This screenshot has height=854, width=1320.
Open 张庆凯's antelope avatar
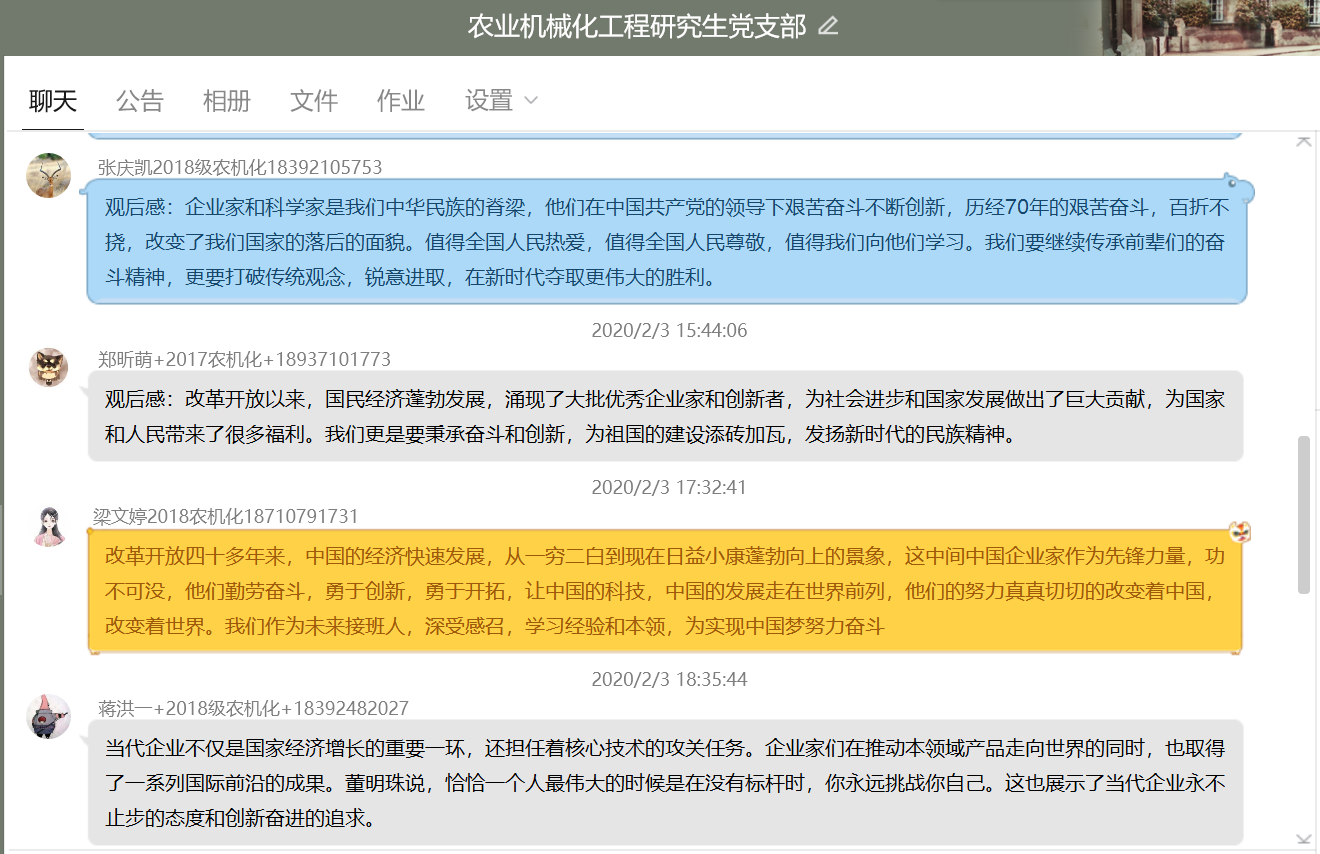[48, 176]
